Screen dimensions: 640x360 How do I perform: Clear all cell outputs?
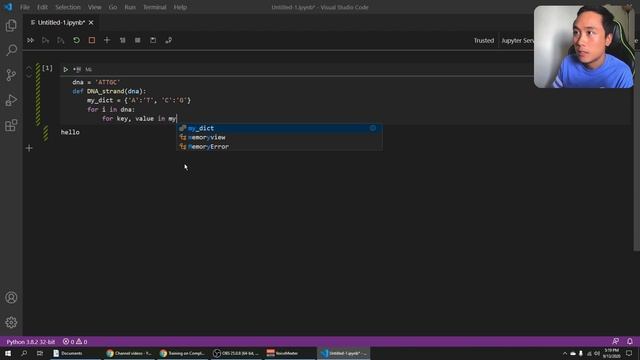coord(122,40)
